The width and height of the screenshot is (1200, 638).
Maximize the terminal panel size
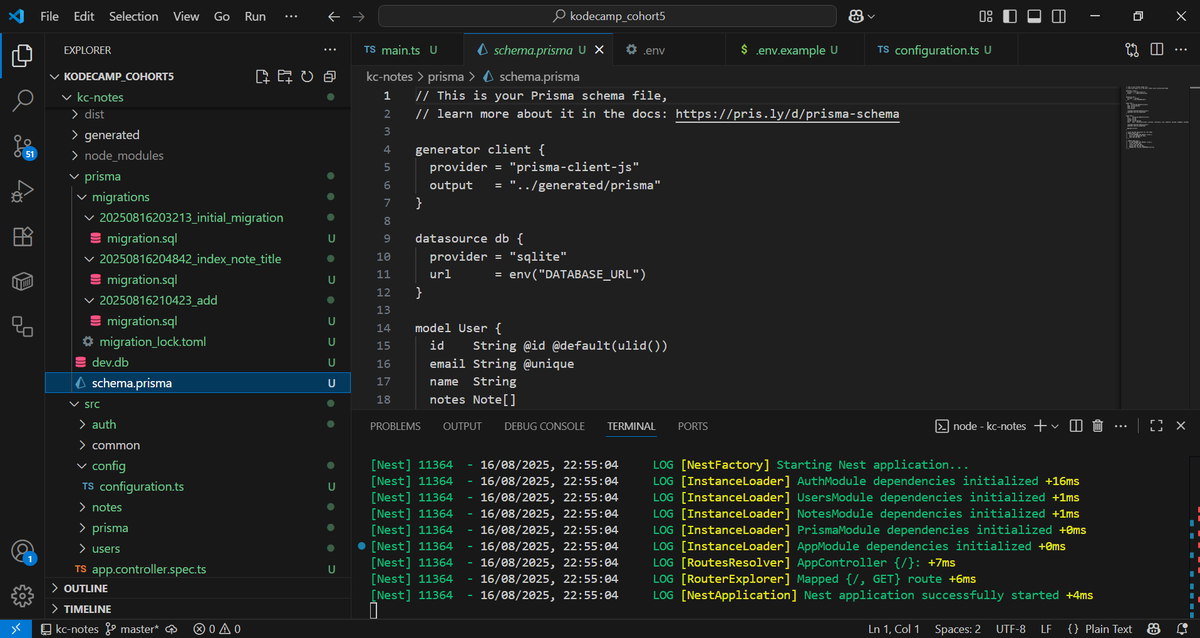(x=1156, y=426)
